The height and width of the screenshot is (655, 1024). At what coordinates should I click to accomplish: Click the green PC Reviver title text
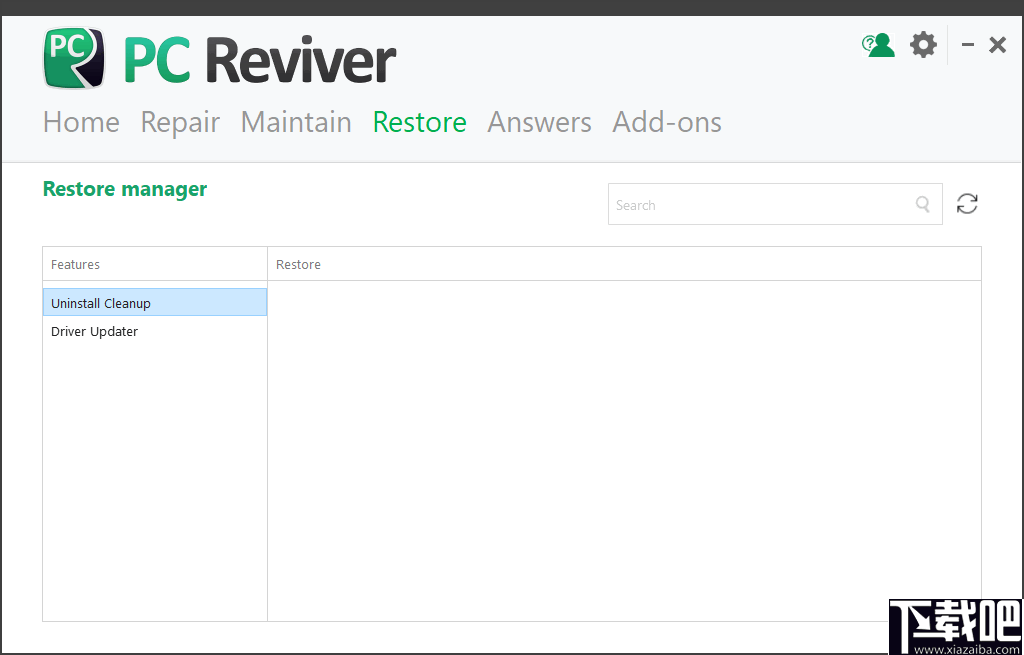(x=153, y=60)
